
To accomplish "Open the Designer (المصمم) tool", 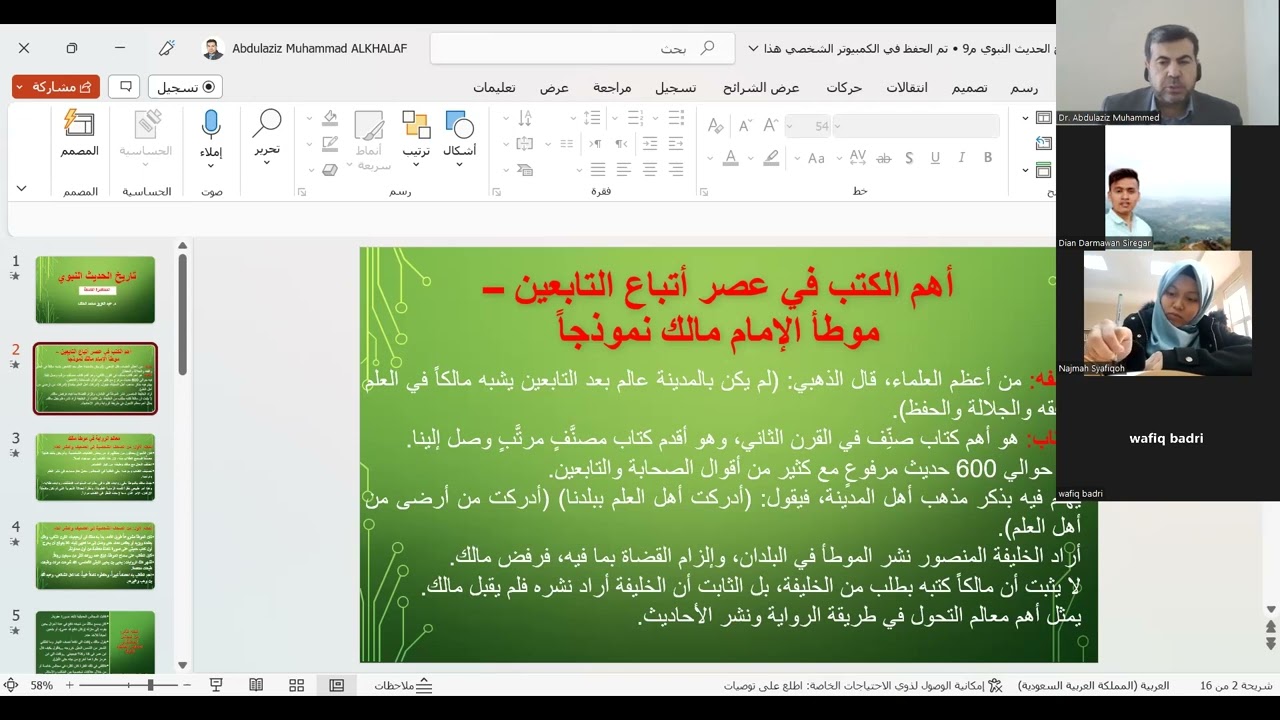I will 79,135.
